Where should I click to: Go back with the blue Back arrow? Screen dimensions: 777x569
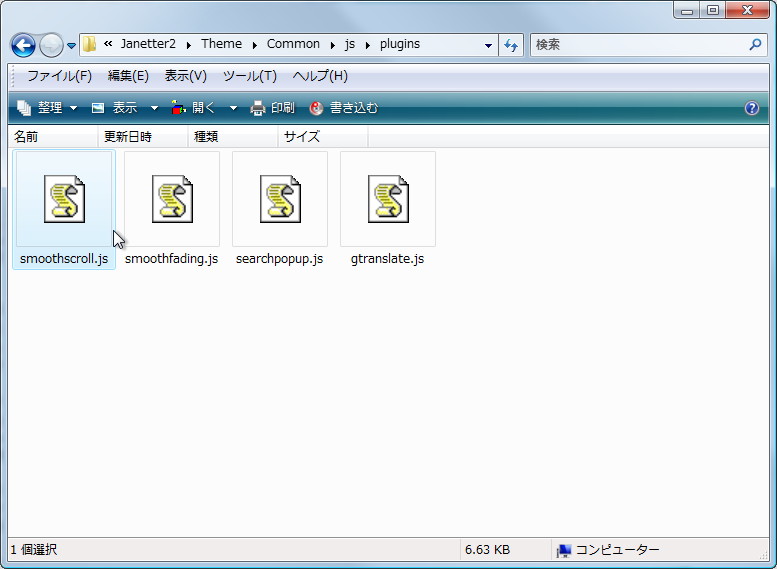(23, 46)
